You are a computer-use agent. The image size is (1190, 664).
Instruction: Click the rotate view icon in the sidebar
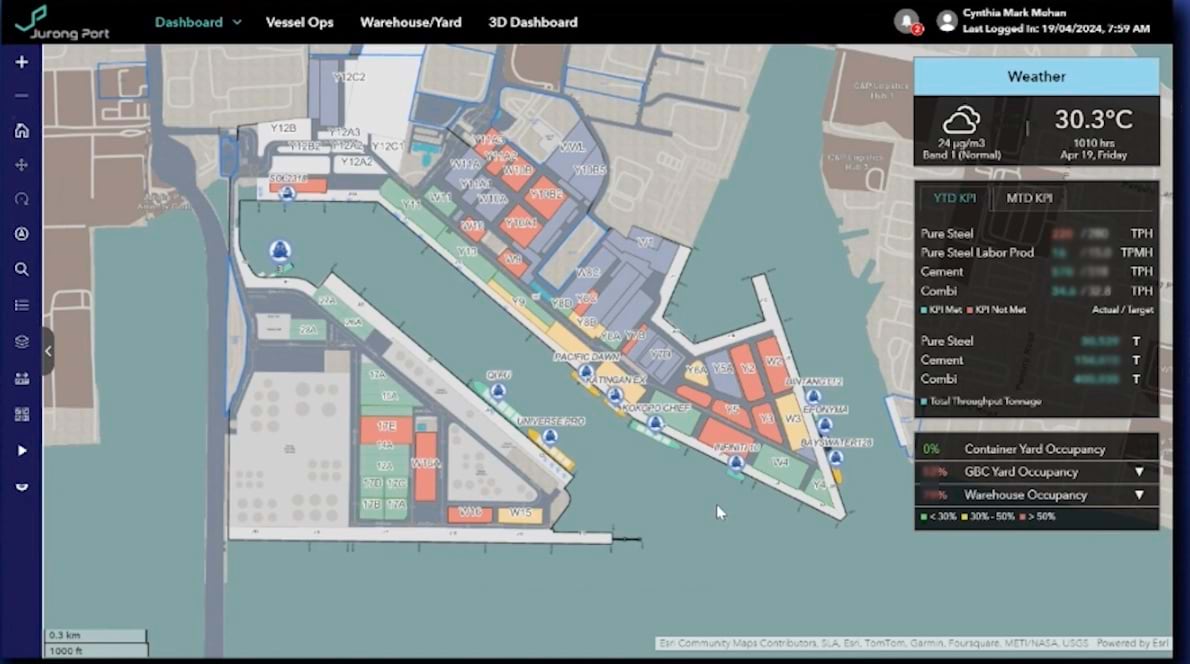(21, 199)
